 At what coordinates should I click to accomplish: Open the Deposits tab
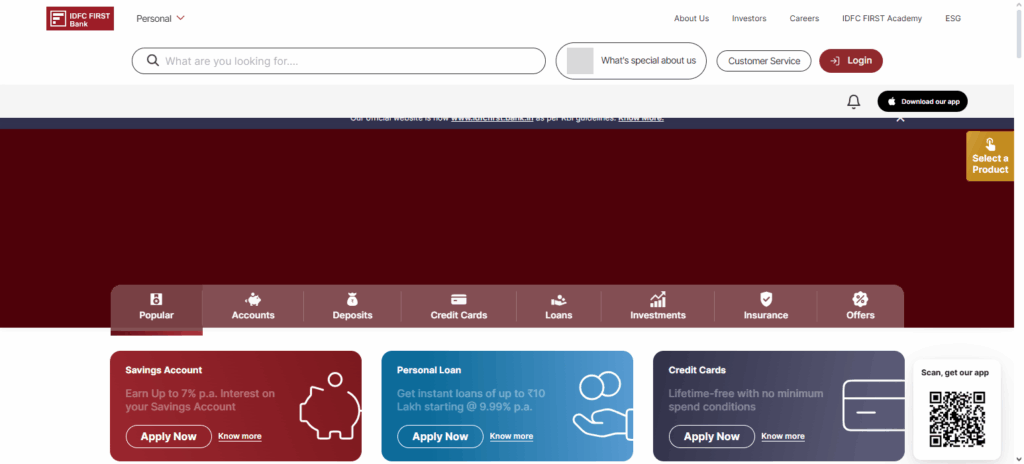point(352,306)
